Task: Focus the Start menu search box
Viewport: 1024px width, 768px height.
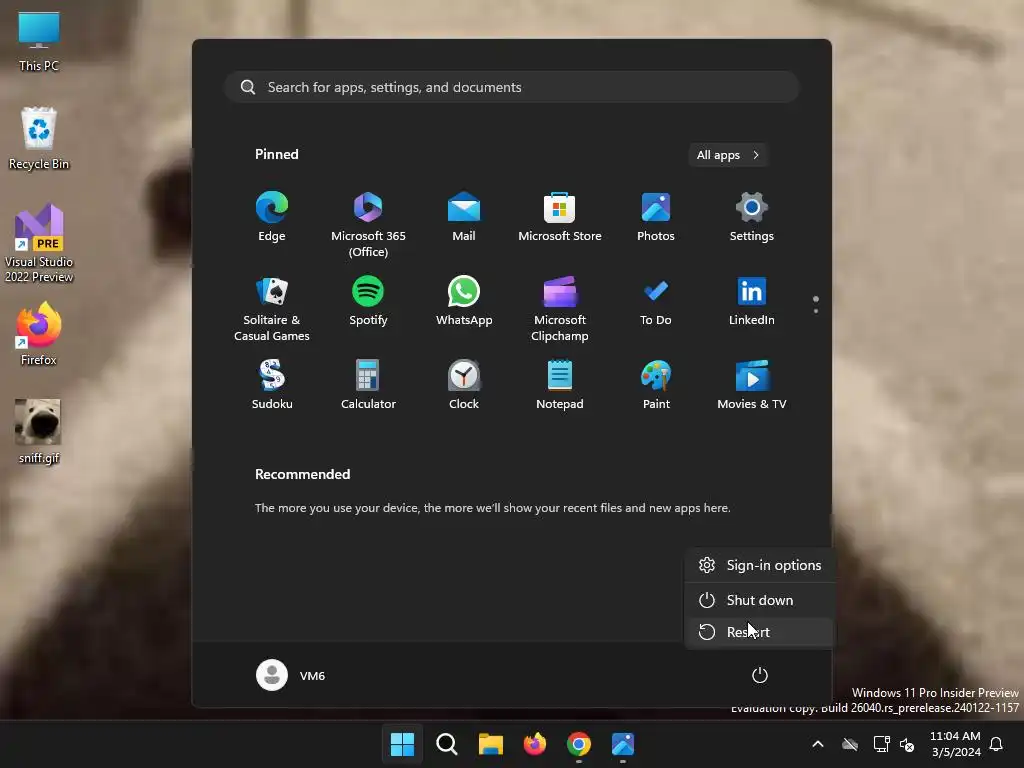Action: [x=512, y=87]
